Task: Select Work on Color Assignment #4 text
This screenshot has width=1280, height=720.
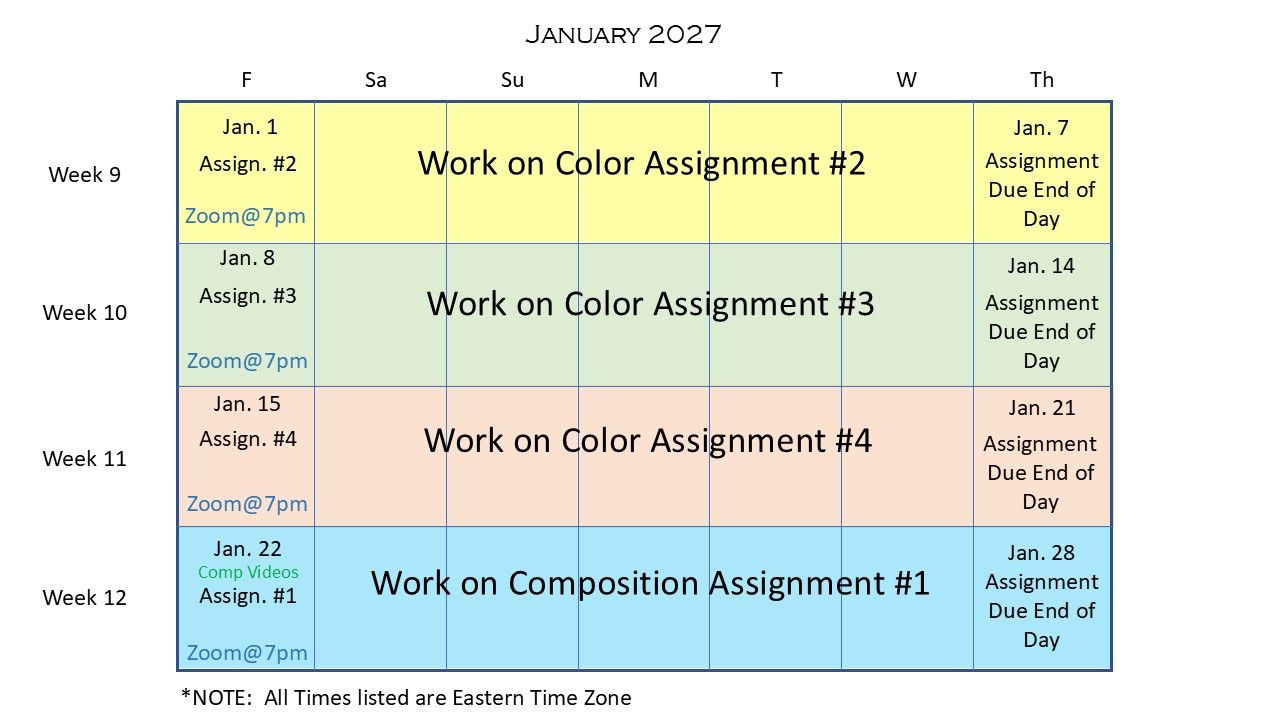Action: pos(647,440)
